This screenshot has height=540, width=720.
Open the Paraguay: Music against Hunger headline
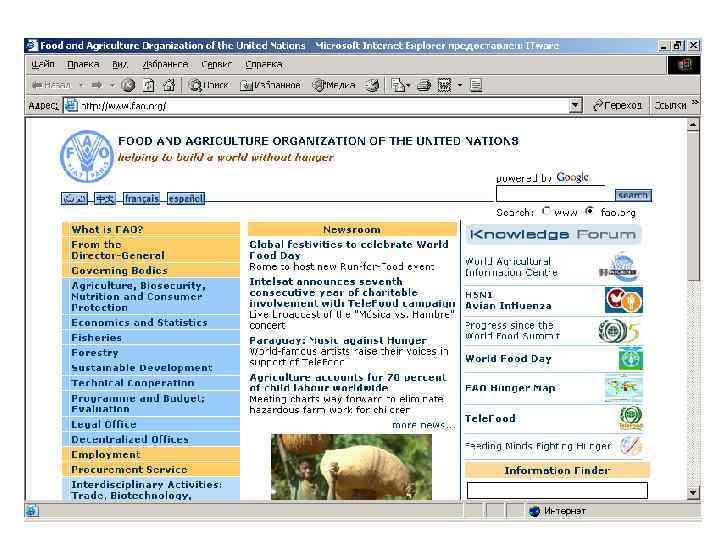338,340
